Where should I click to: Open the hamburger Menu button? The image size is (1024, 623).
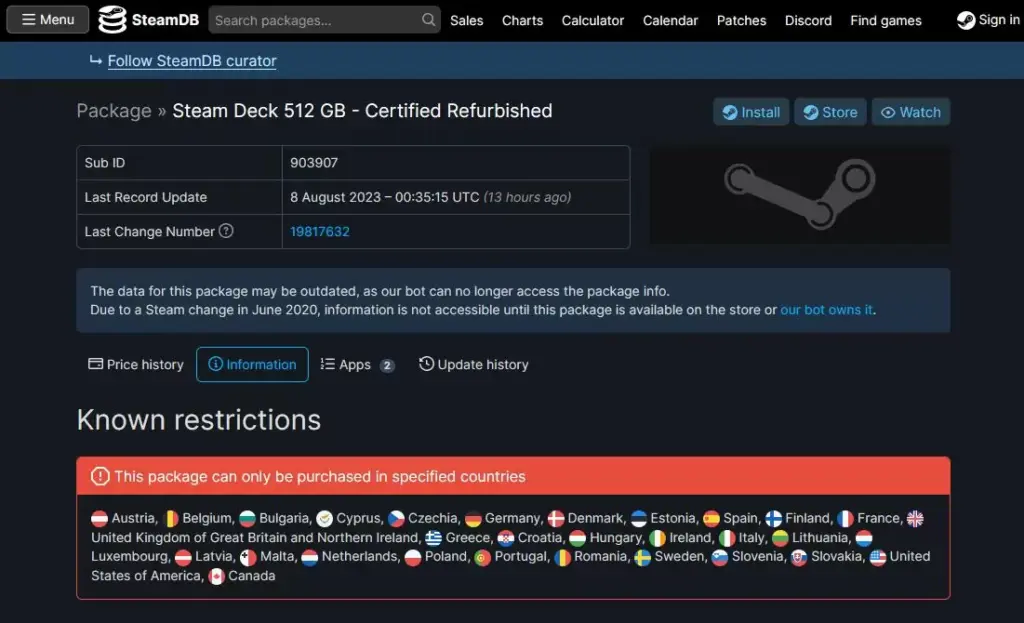click(48, 20)
